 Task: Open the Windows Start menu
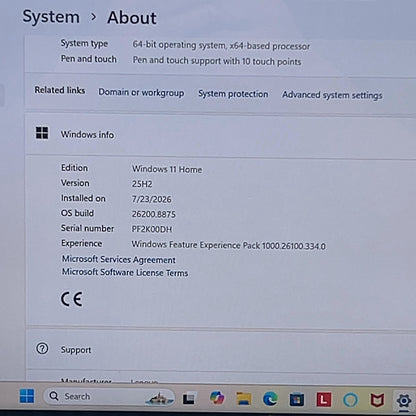point(27,396)
